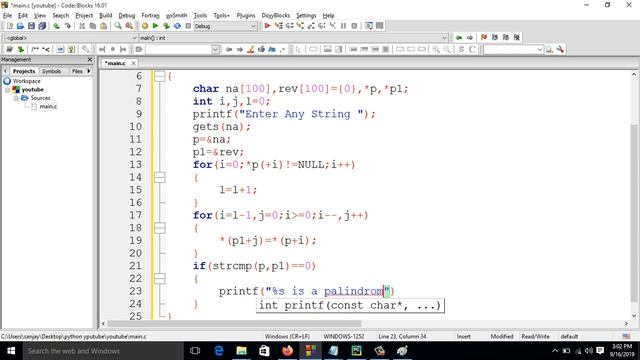Switch to the Files tab
Screen dimensions: 640x360
77,71
